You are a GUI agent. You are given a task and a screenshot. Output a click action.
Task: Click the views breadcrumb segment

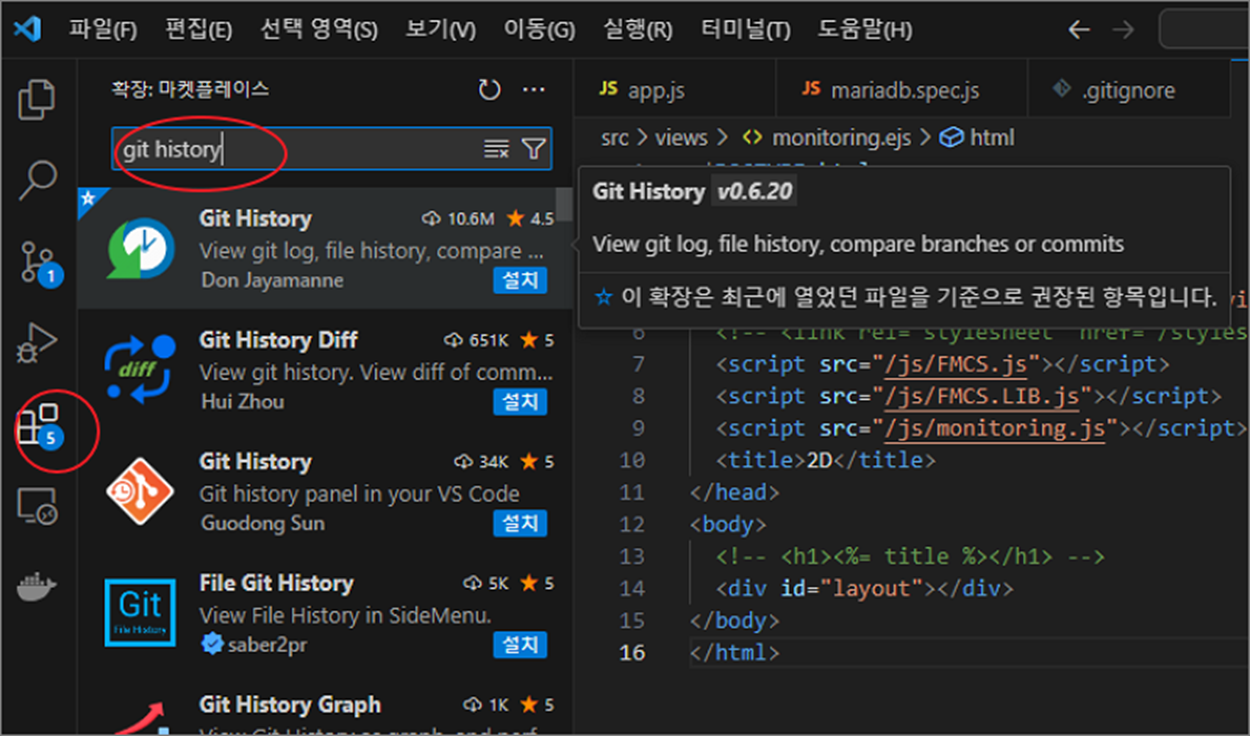click(681, 137)
